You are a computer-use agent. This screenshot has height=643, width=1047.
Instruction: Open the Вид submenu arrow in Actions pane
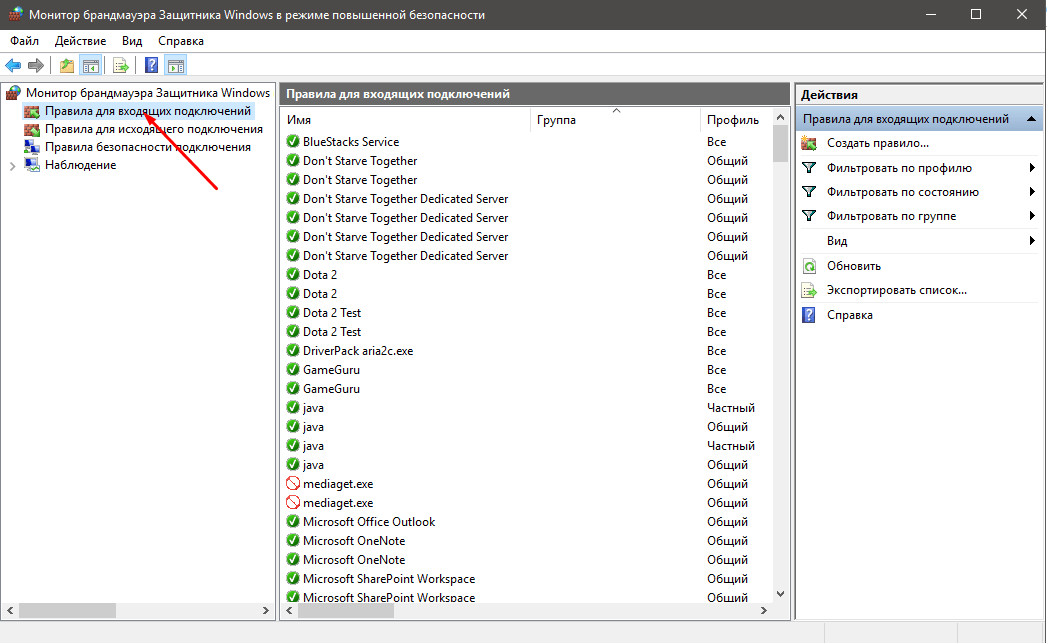1032,240
